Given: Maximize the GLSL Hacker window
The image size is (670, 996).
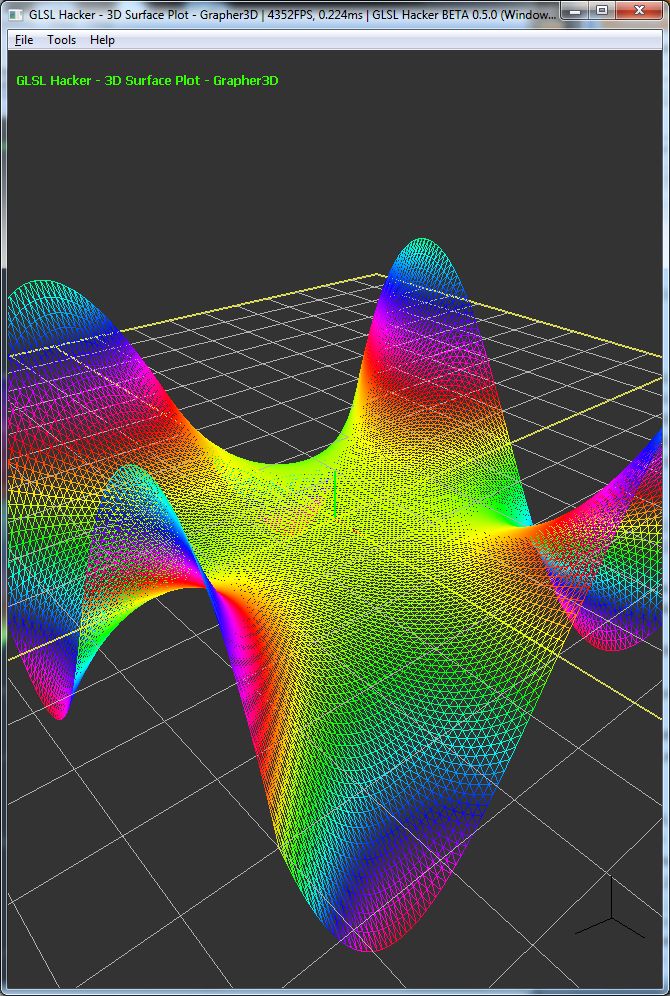Looking at the screenshot, I should click(602, 11).
